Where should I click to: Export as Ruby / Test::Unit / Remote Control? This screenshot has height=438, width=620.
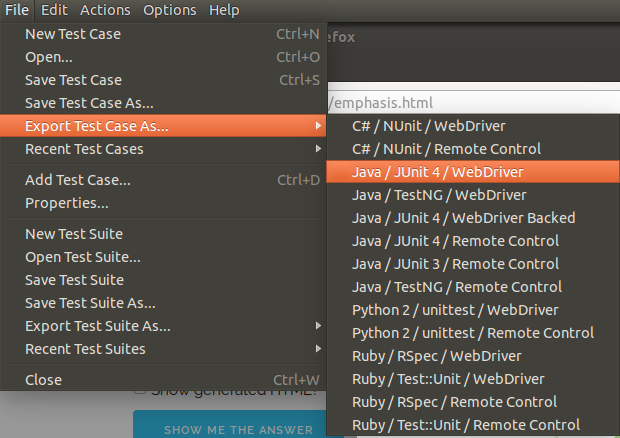click(473, 425)
